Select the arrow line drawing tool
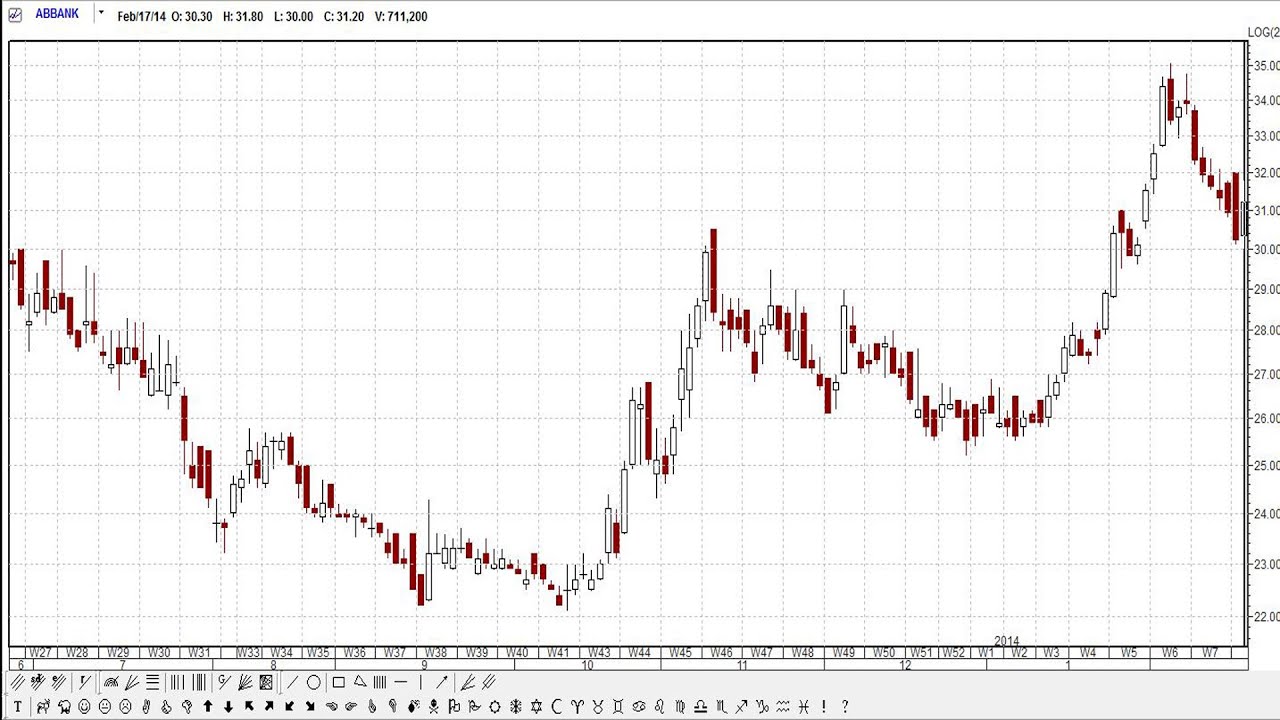Viewport: 1280px width, 720px height. click(x=441, y=682)
